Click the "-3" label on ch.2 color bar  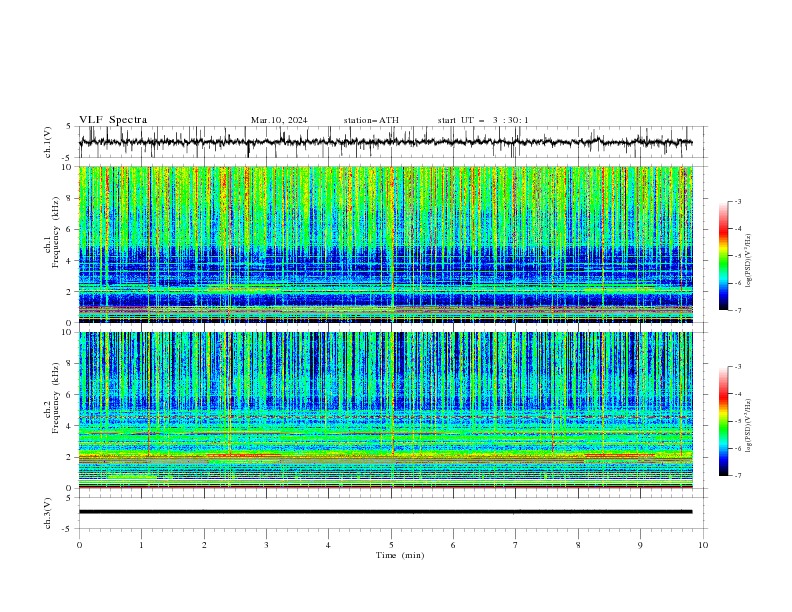737,367
